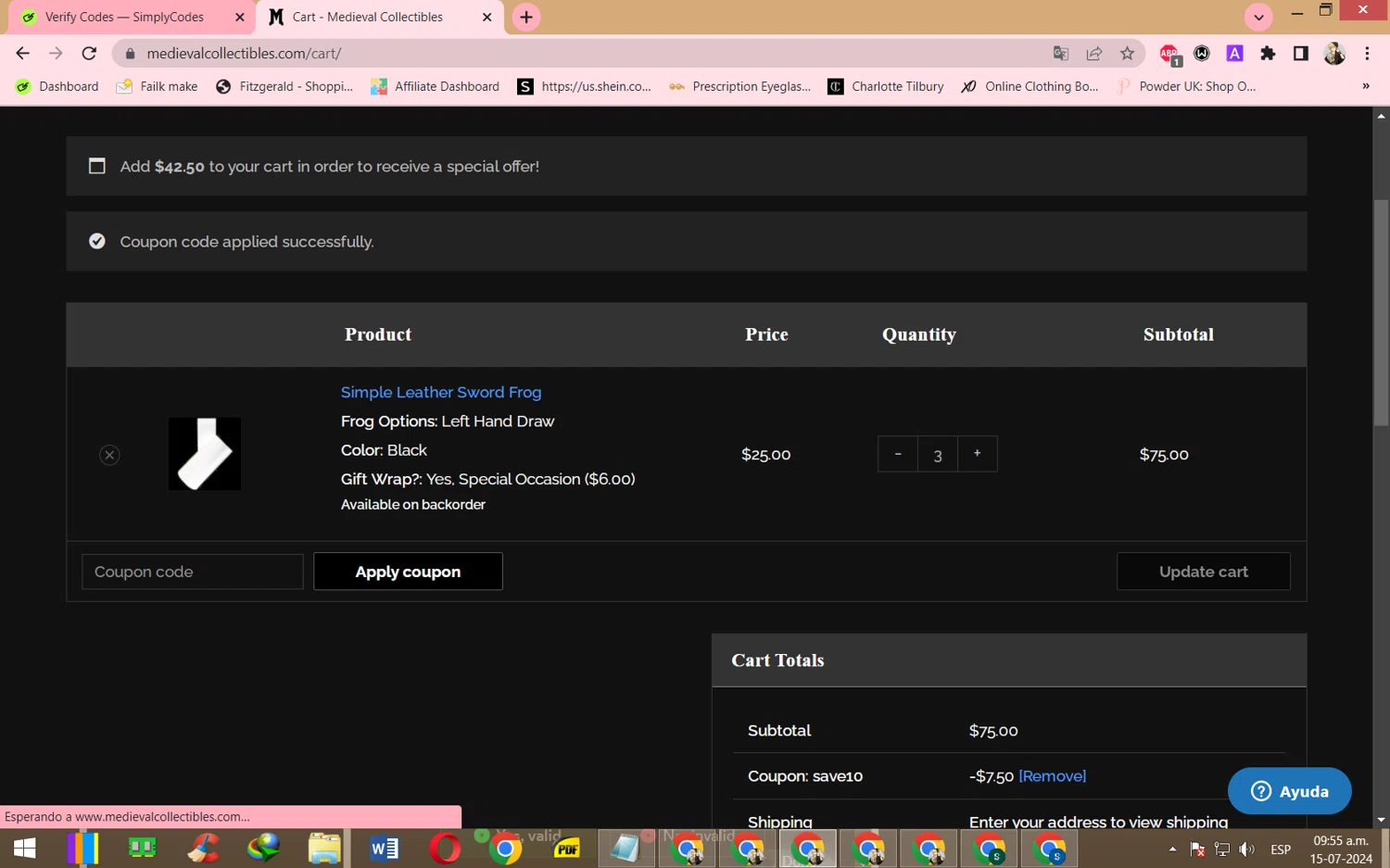
Task: Open the Failk make bookmark
Action: coord(157,86)
